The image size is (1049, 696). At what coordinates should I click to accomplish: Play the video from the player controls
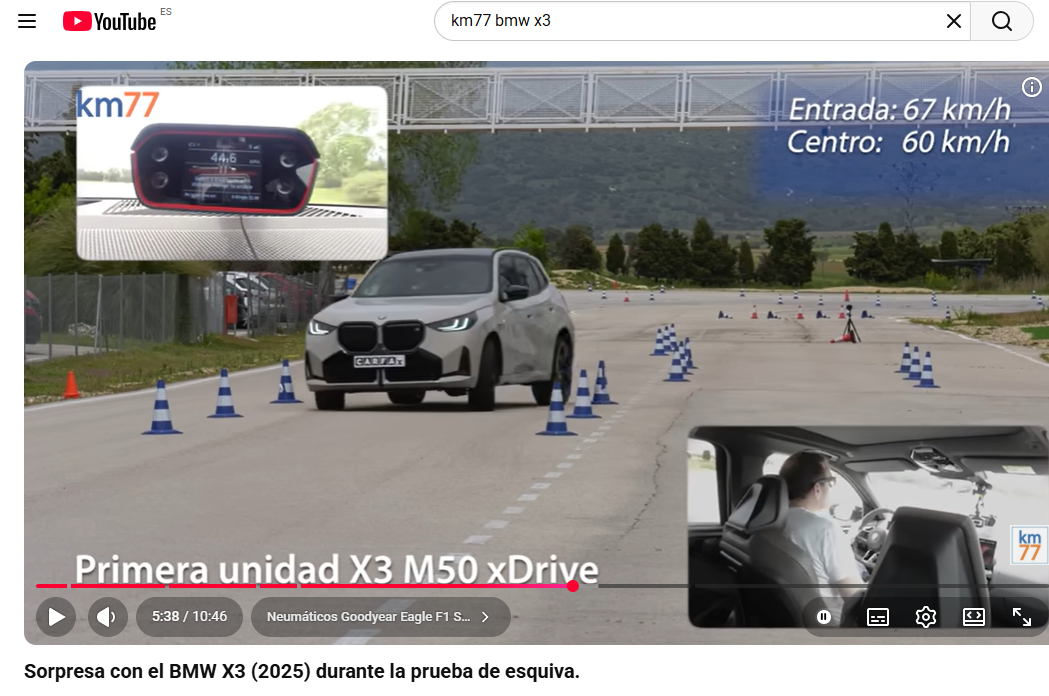tap(56, 617)
